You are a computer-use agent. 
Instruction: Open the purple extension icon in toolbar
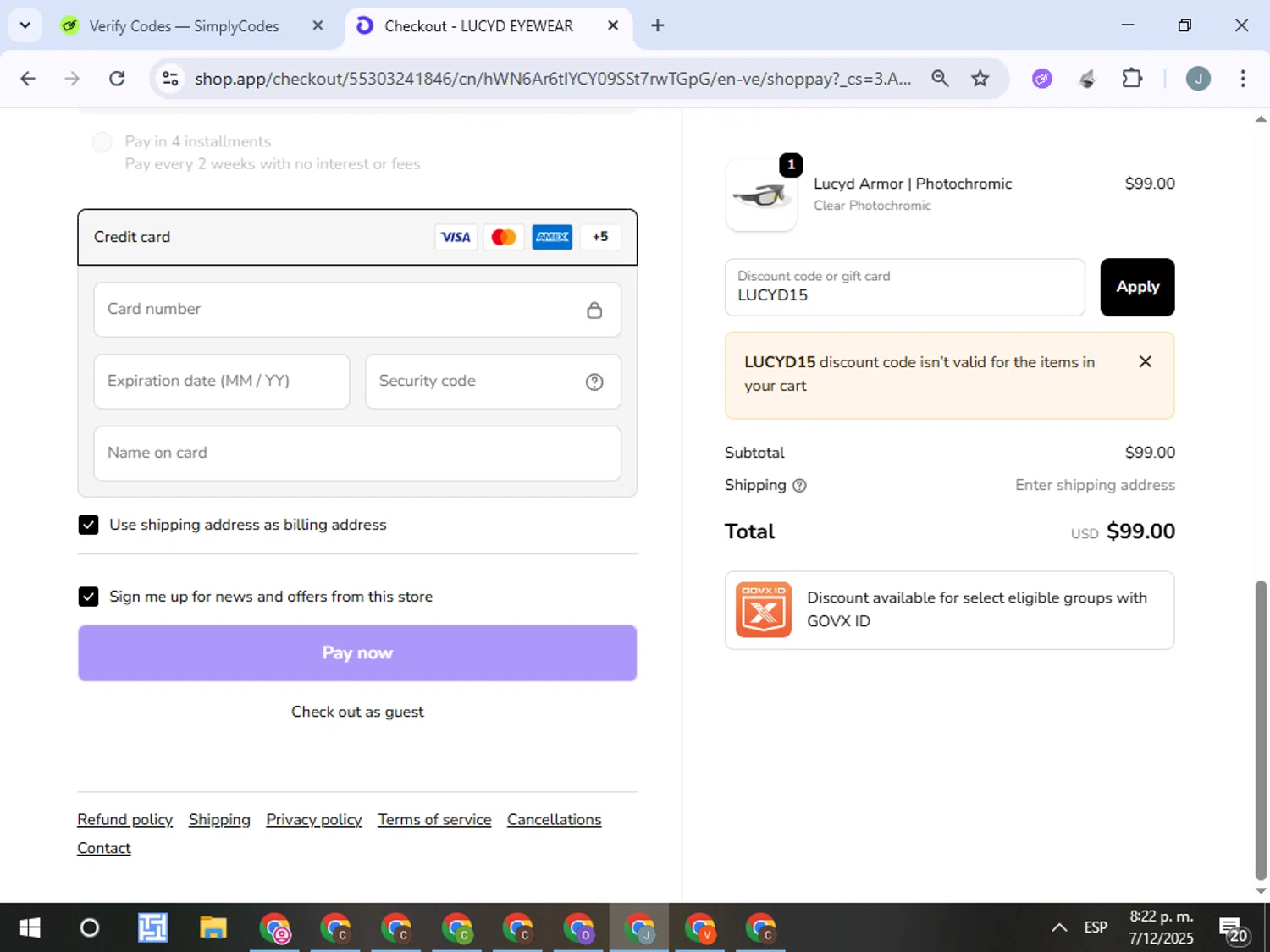click(1042, 79)
